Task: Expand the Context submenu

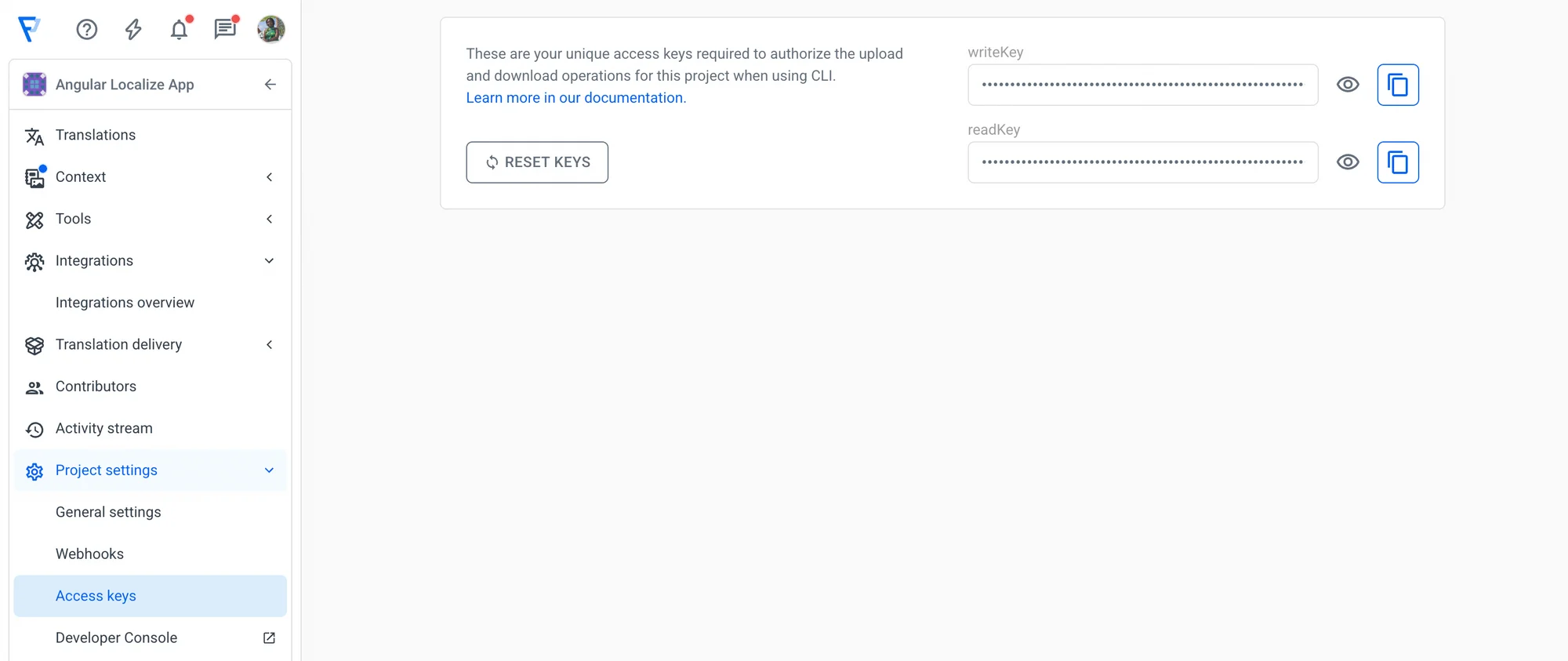Action: click(270, 177)
